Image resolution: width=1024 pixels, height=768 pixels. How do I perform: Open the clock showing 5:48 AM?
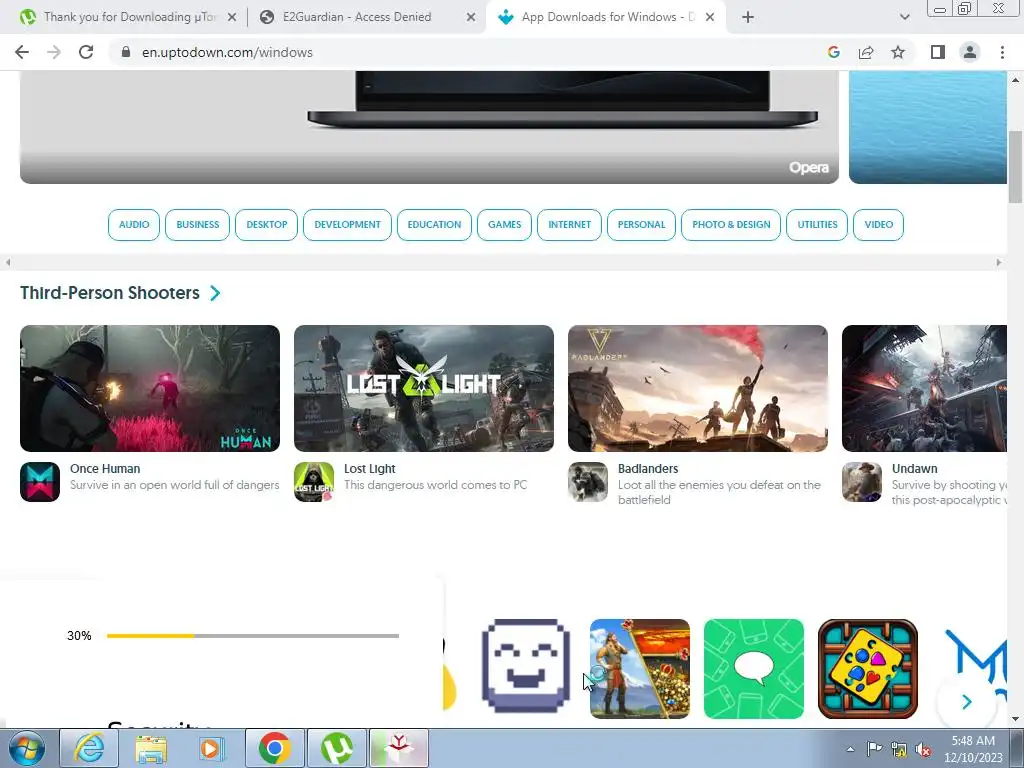point(973,749)
